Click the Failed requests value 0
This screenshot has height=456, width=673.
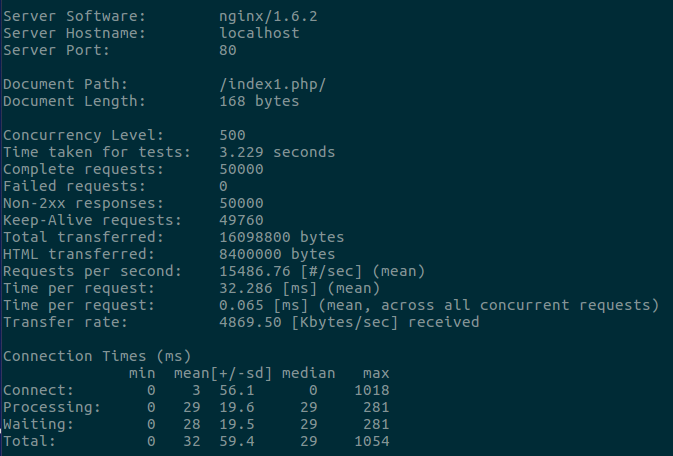(x=223, y=186)
